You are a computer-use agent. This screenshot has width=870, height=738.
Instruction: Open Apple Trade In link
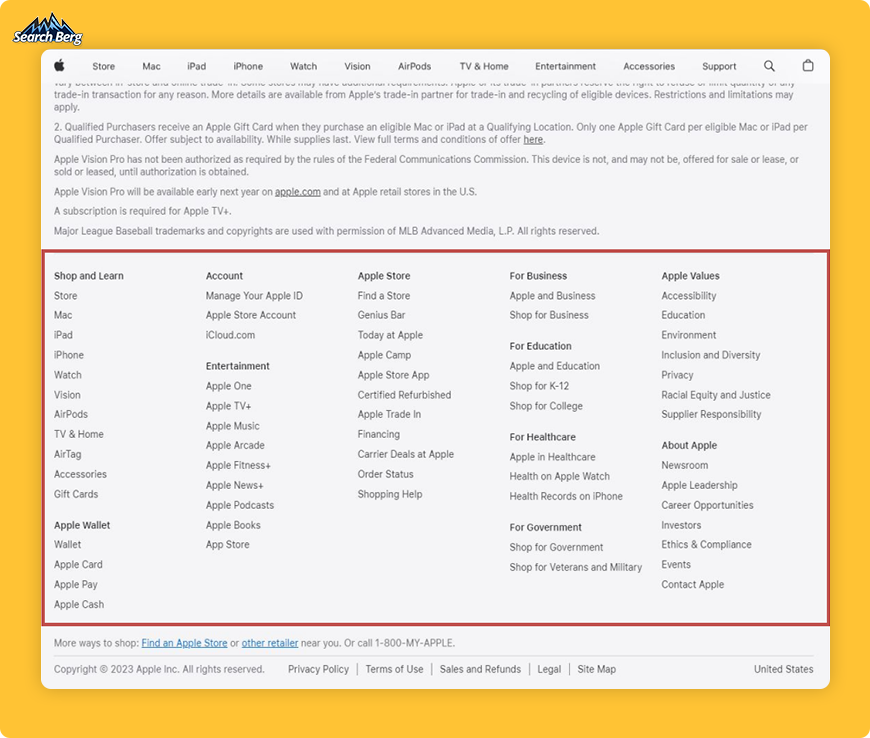coord(389,415)
